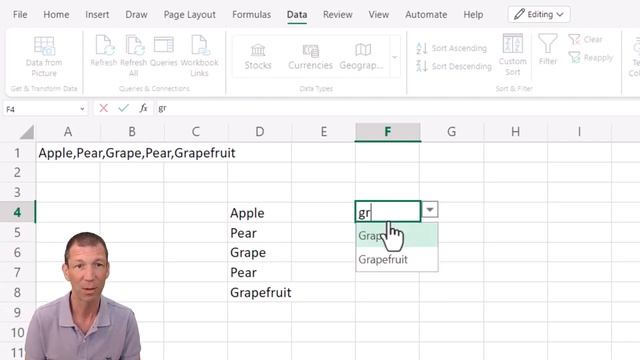The image size is (640, 360).
Task: Switch to the Insert tab
Action: (x=97, y=15)
